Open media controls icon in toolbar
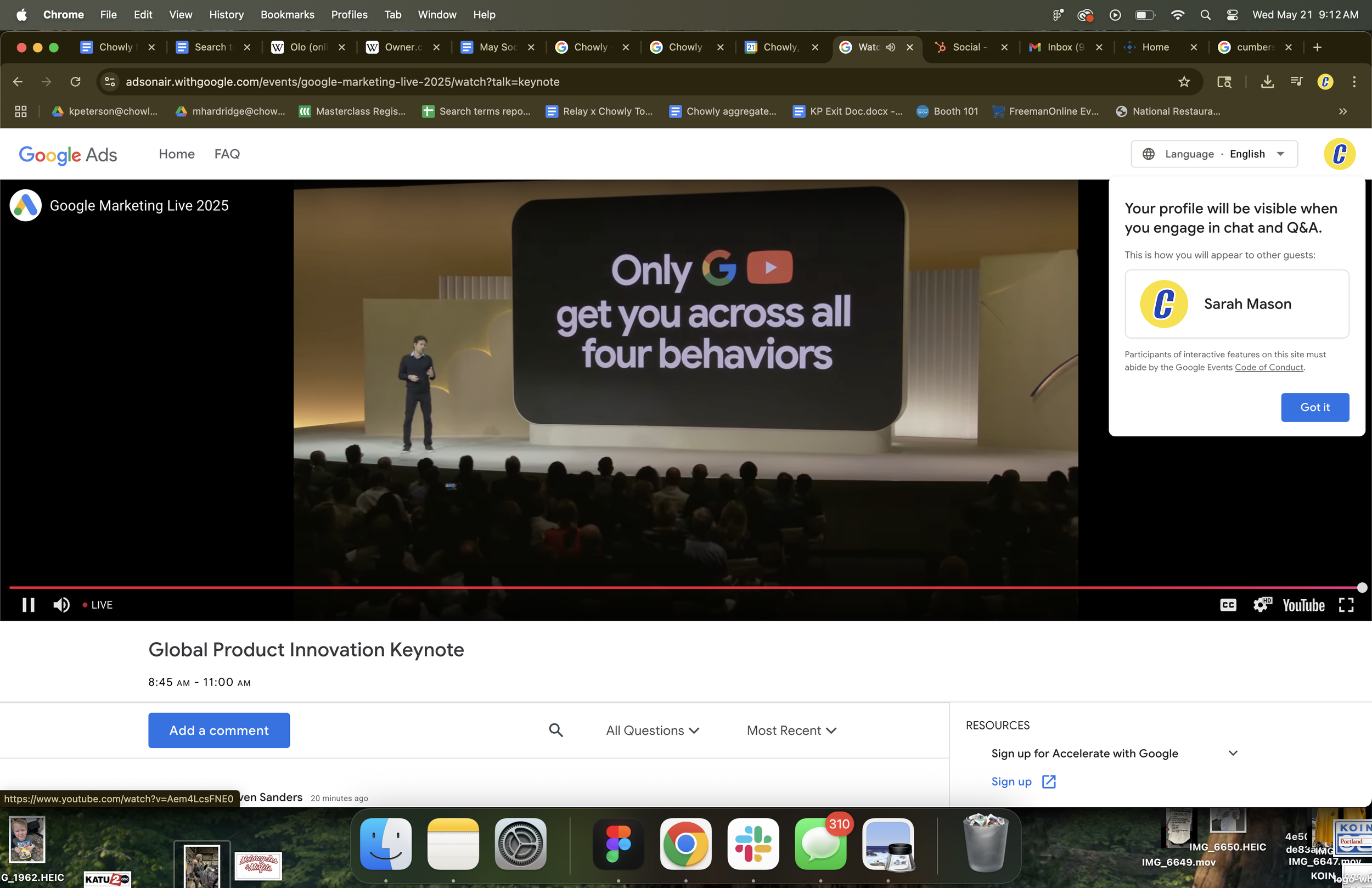 (x=1296, y=81)
